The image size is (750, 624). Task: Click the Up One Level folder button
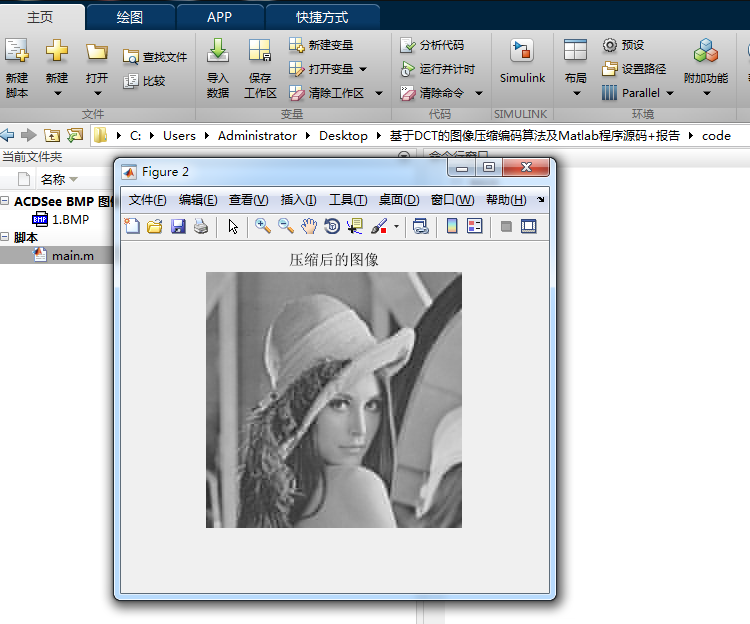tap(52, 135)
